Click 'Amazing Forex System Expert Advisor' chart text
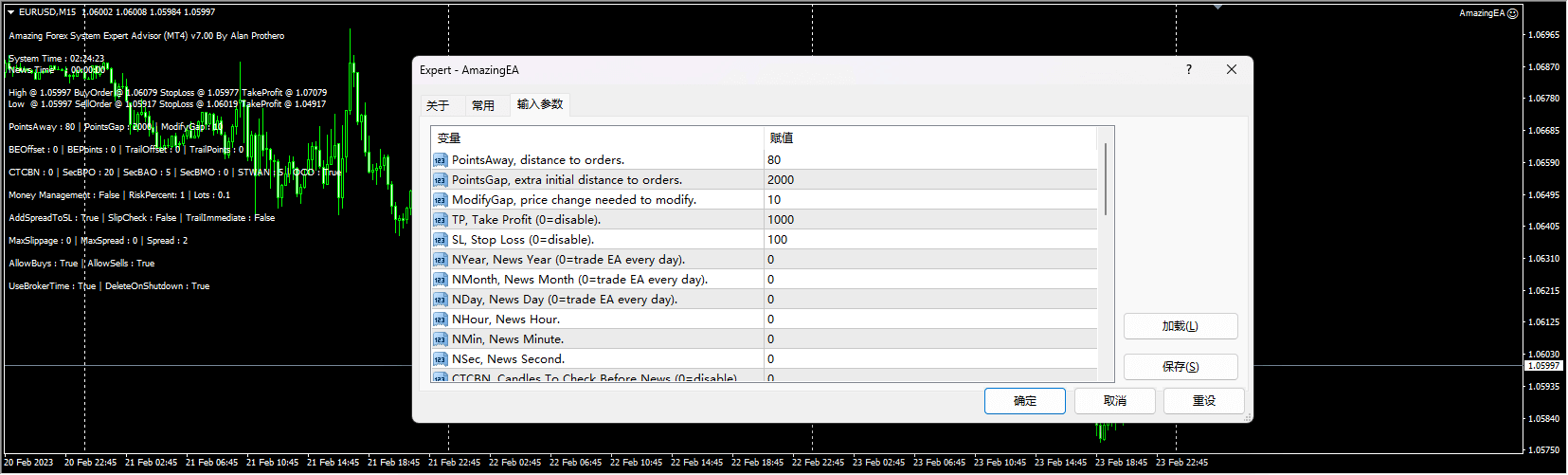This screenshot has height=475, width=1568. tap(147, 36)
